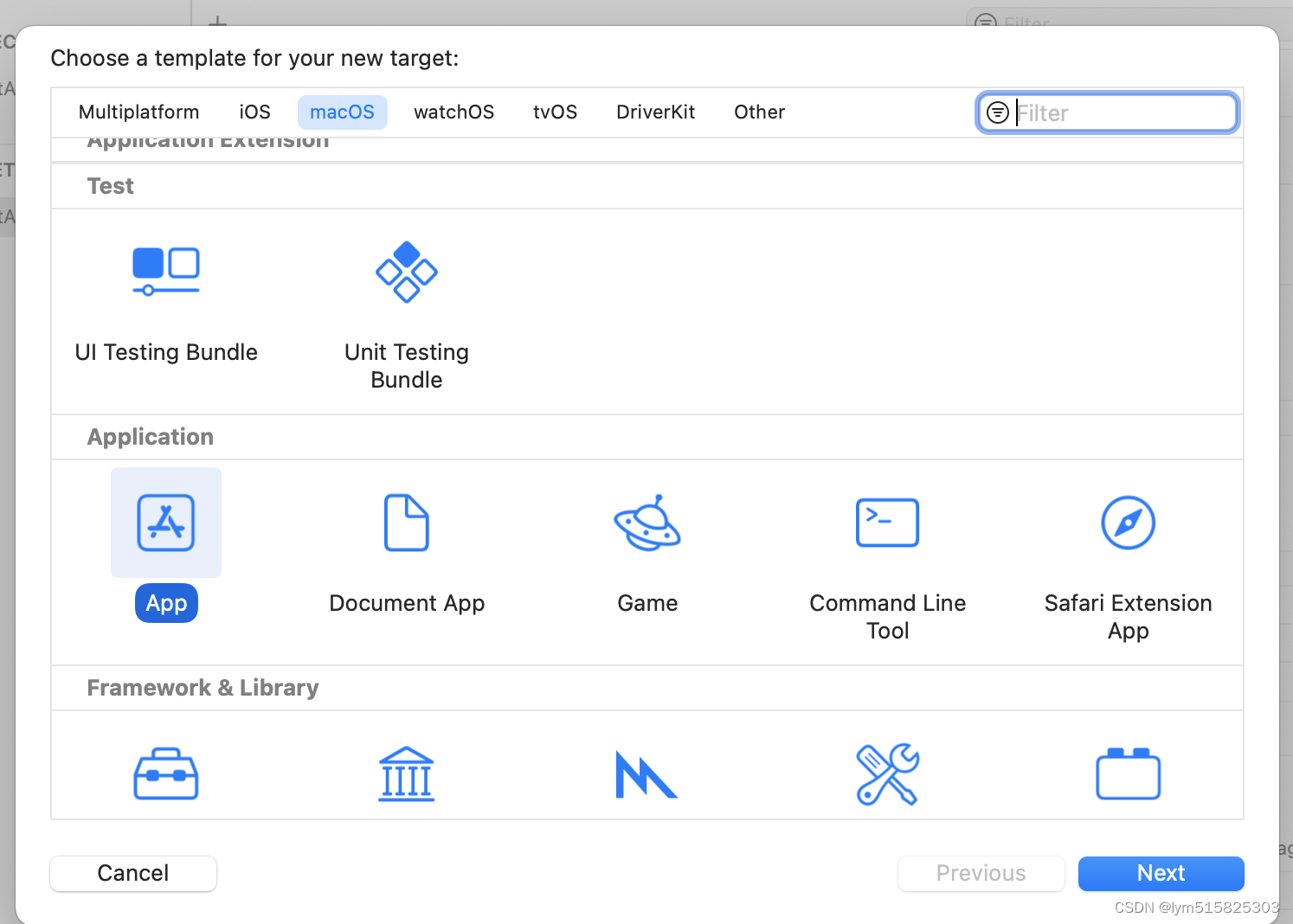Choose the Library bank-building icon
The width and height of the screenshot is (1293, 924).
(x=406, y=773)
